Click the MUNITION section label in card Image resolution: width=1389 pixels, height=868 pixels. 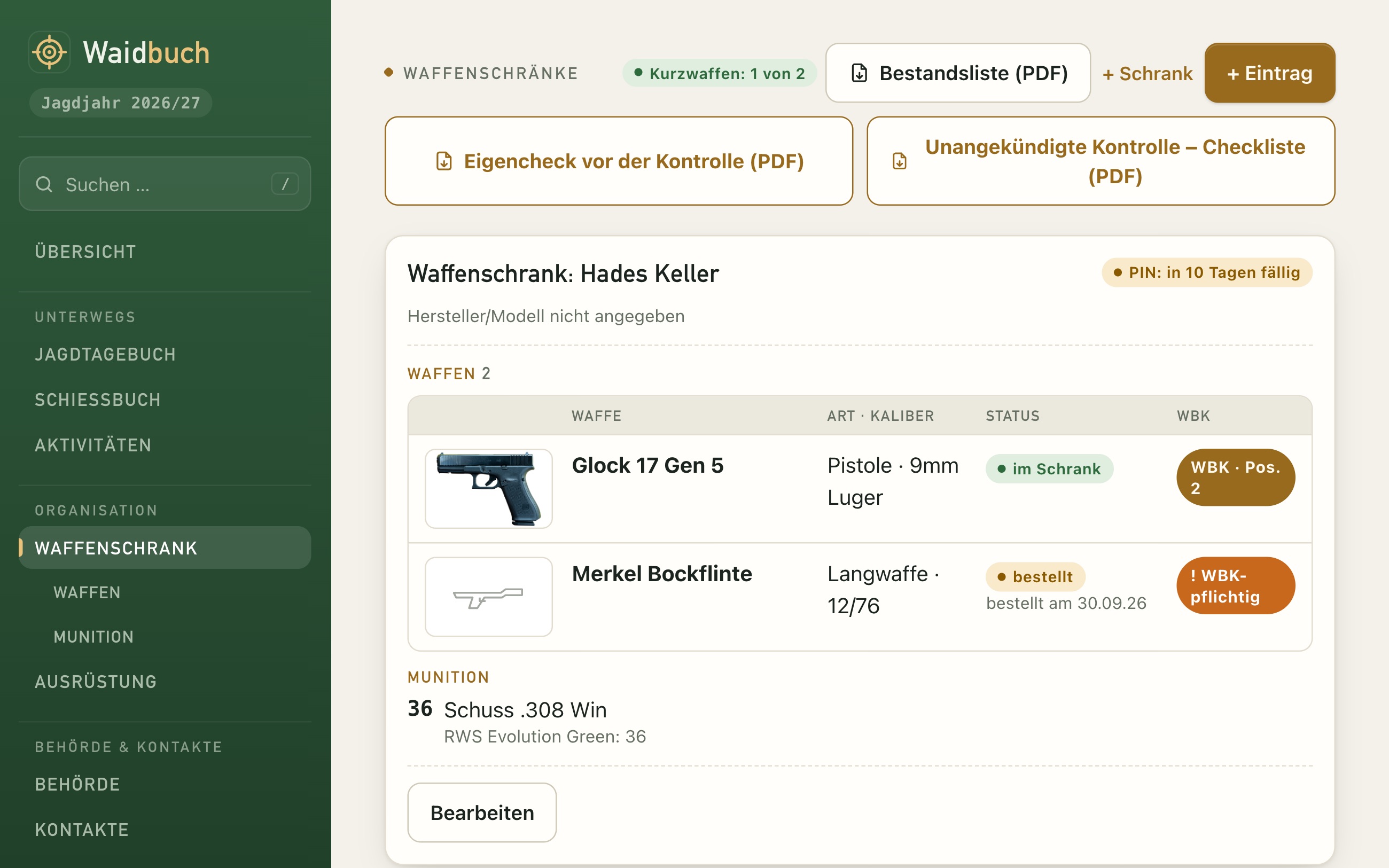point(449,677)
